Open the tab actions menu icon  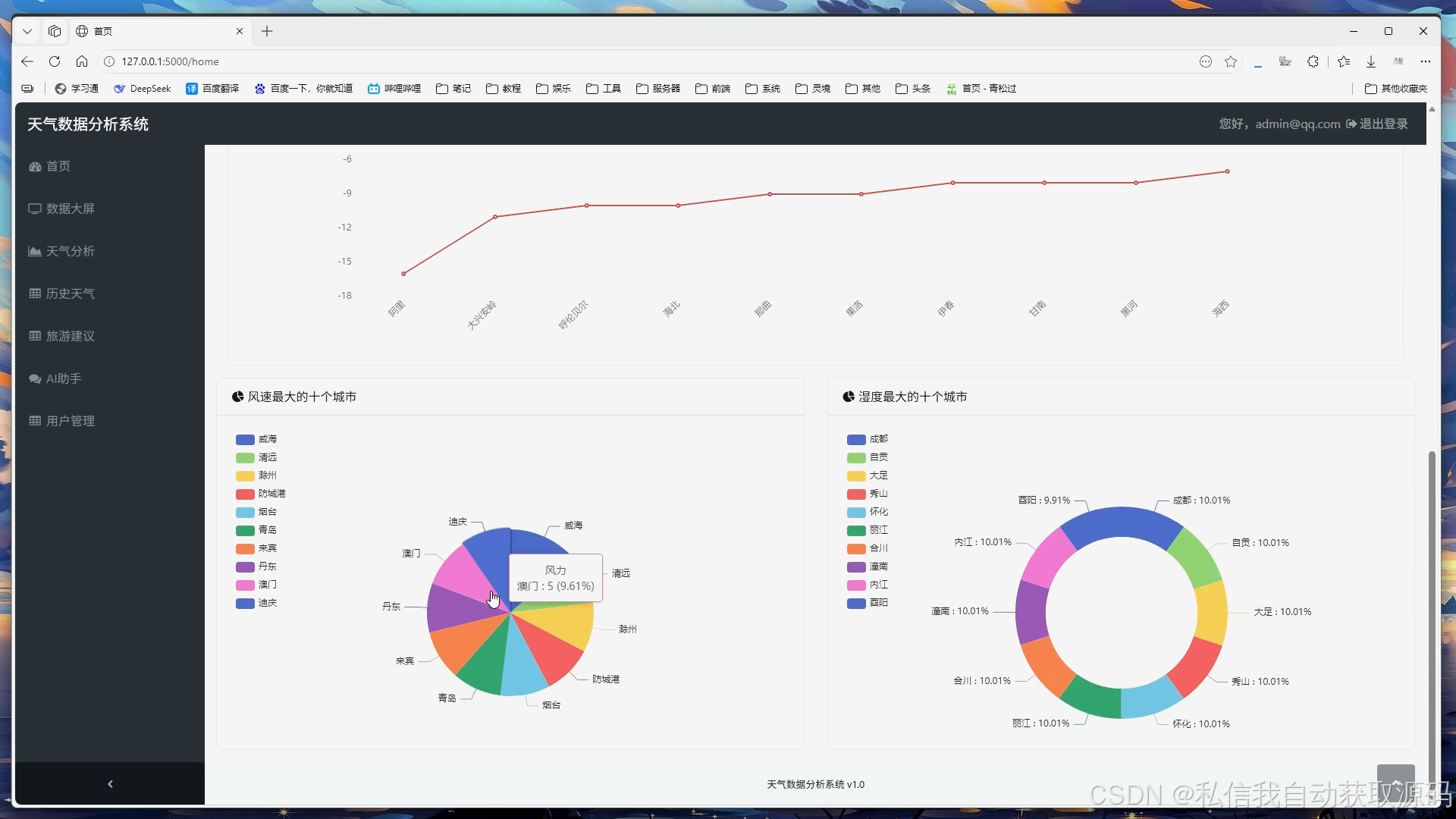click(x=55, y=31)
